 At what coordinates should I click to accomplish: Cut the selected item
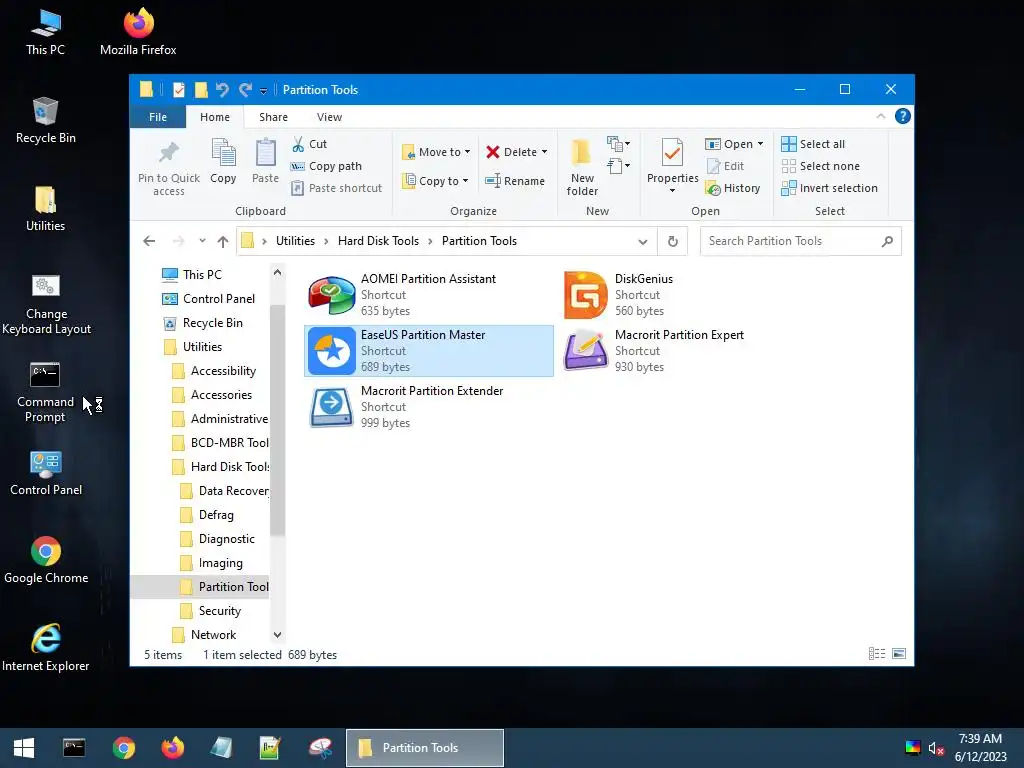(310, 144)
